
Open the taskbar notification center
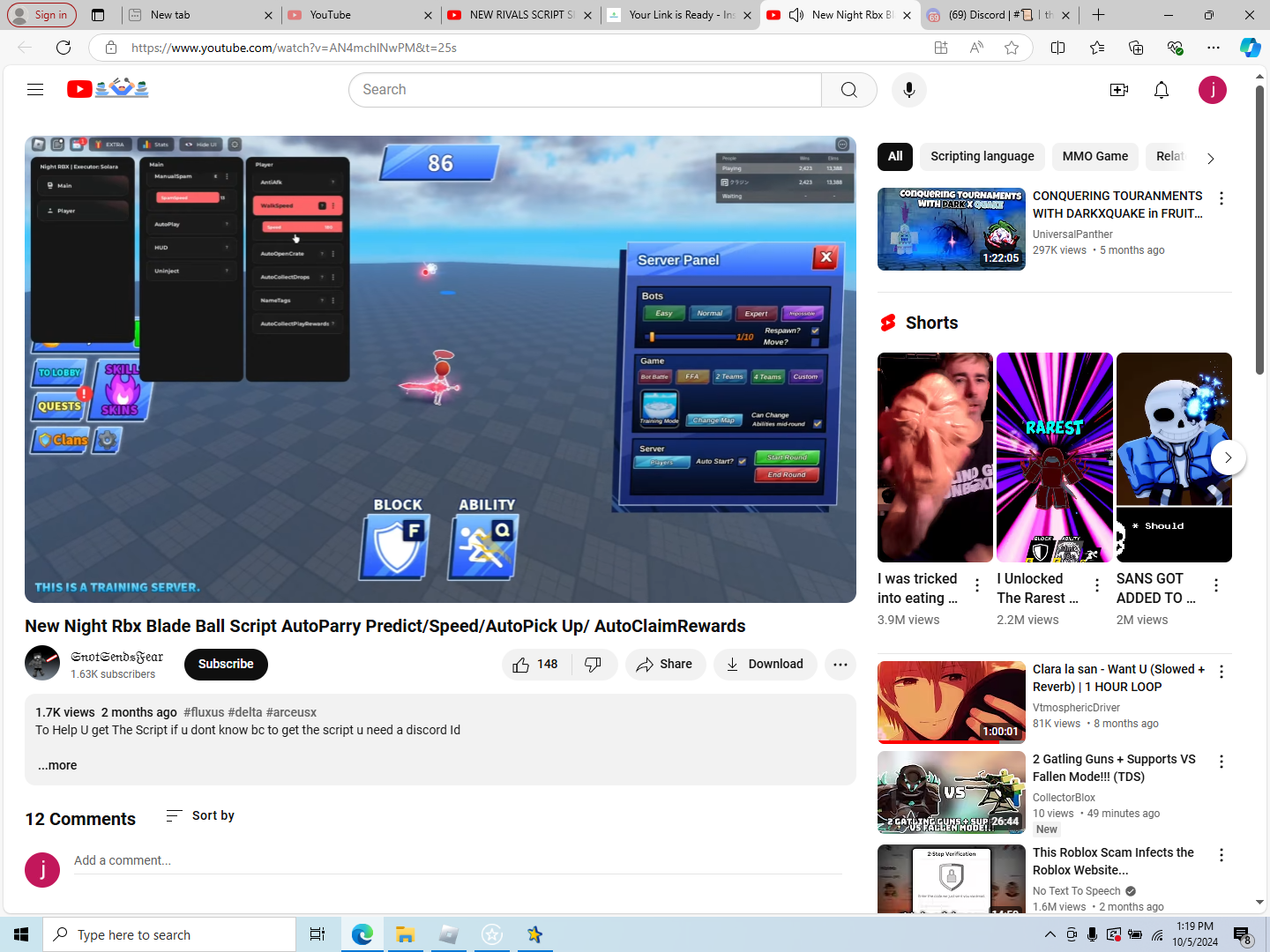(x=1243, y=934)
